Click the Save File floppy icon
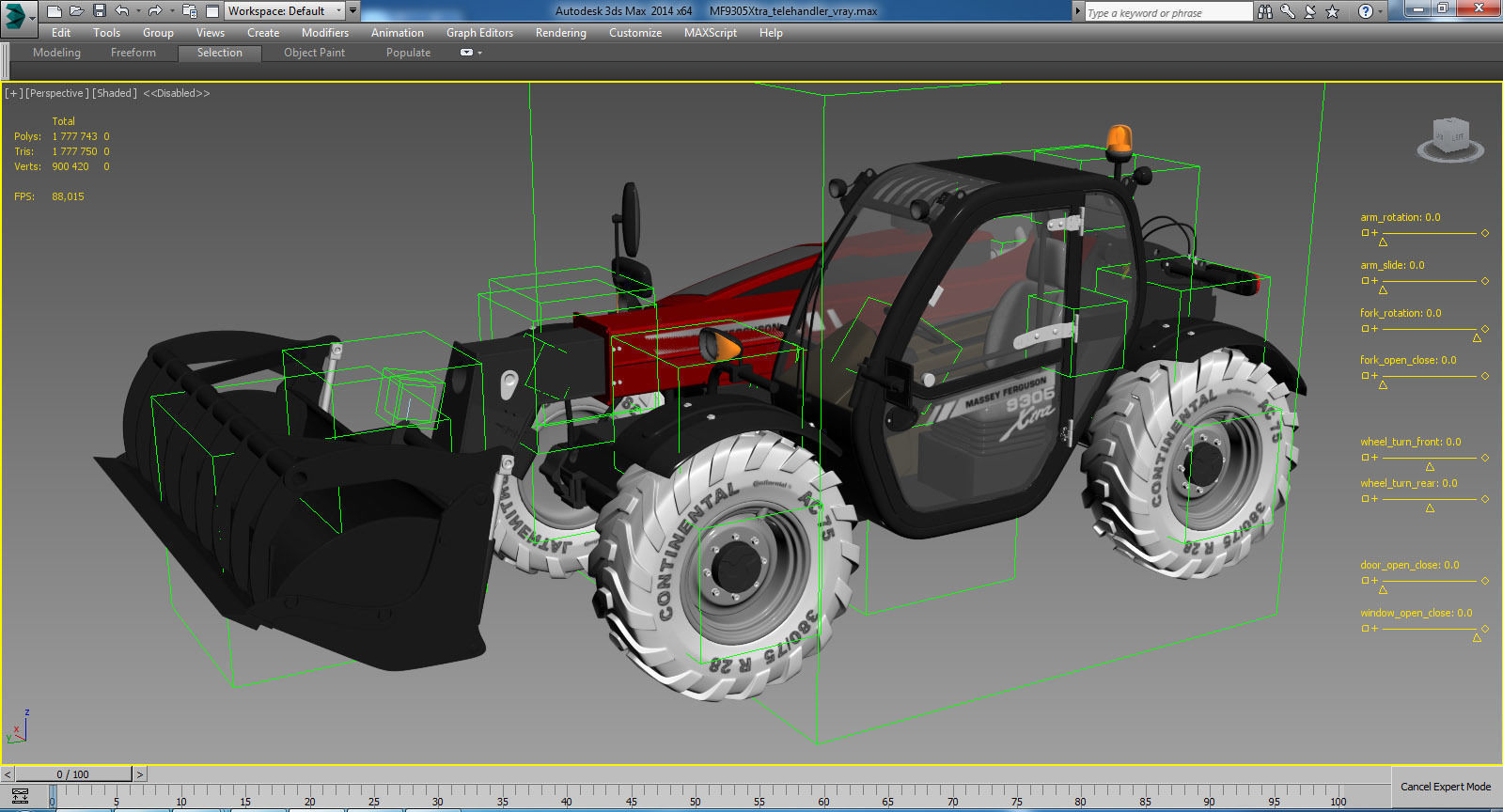This screenshot has width=1503, height=812. click(x=99, y=11)
